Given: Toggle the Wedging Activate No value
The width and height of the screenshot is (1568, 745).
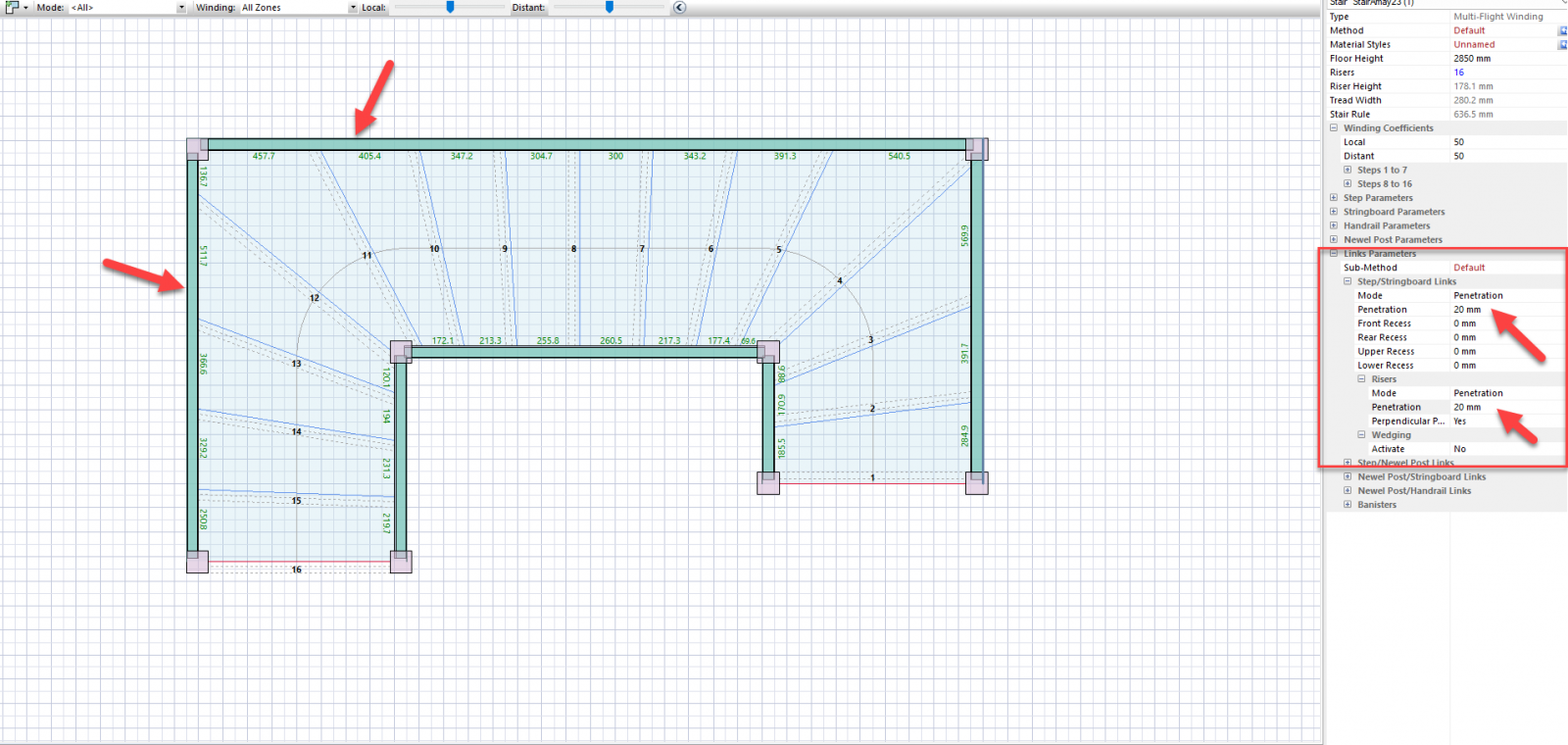Looking at the screenshot, I should click(1459, 449).
